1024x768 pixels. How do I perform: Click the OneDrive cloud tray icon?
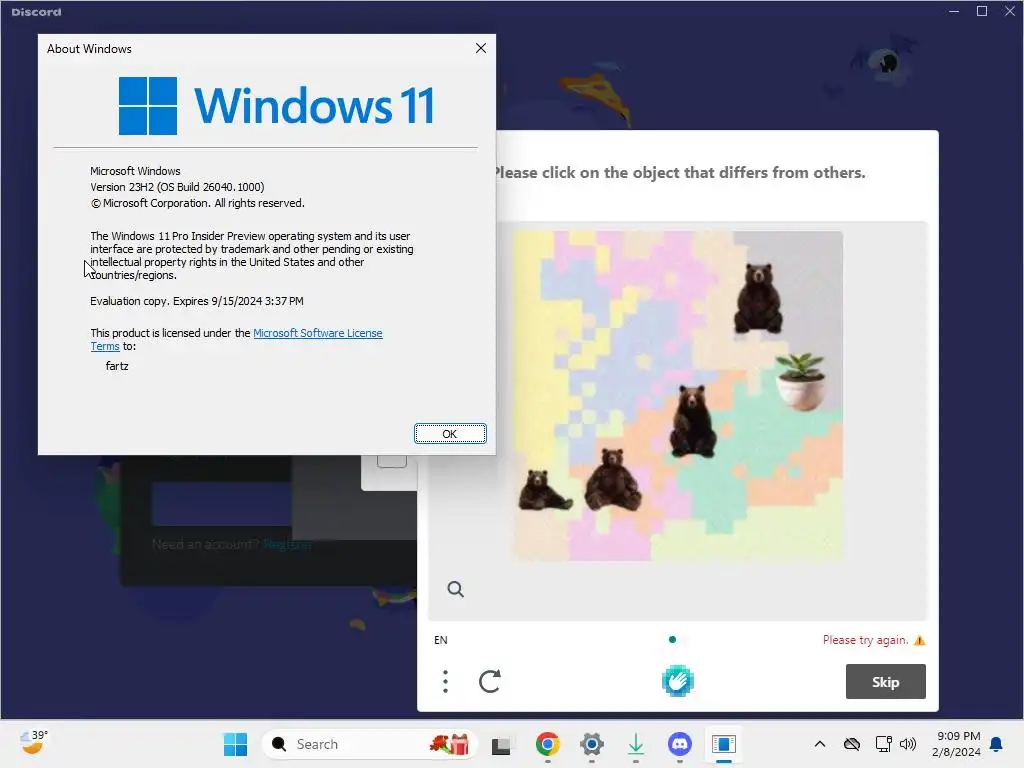[852, 744]
